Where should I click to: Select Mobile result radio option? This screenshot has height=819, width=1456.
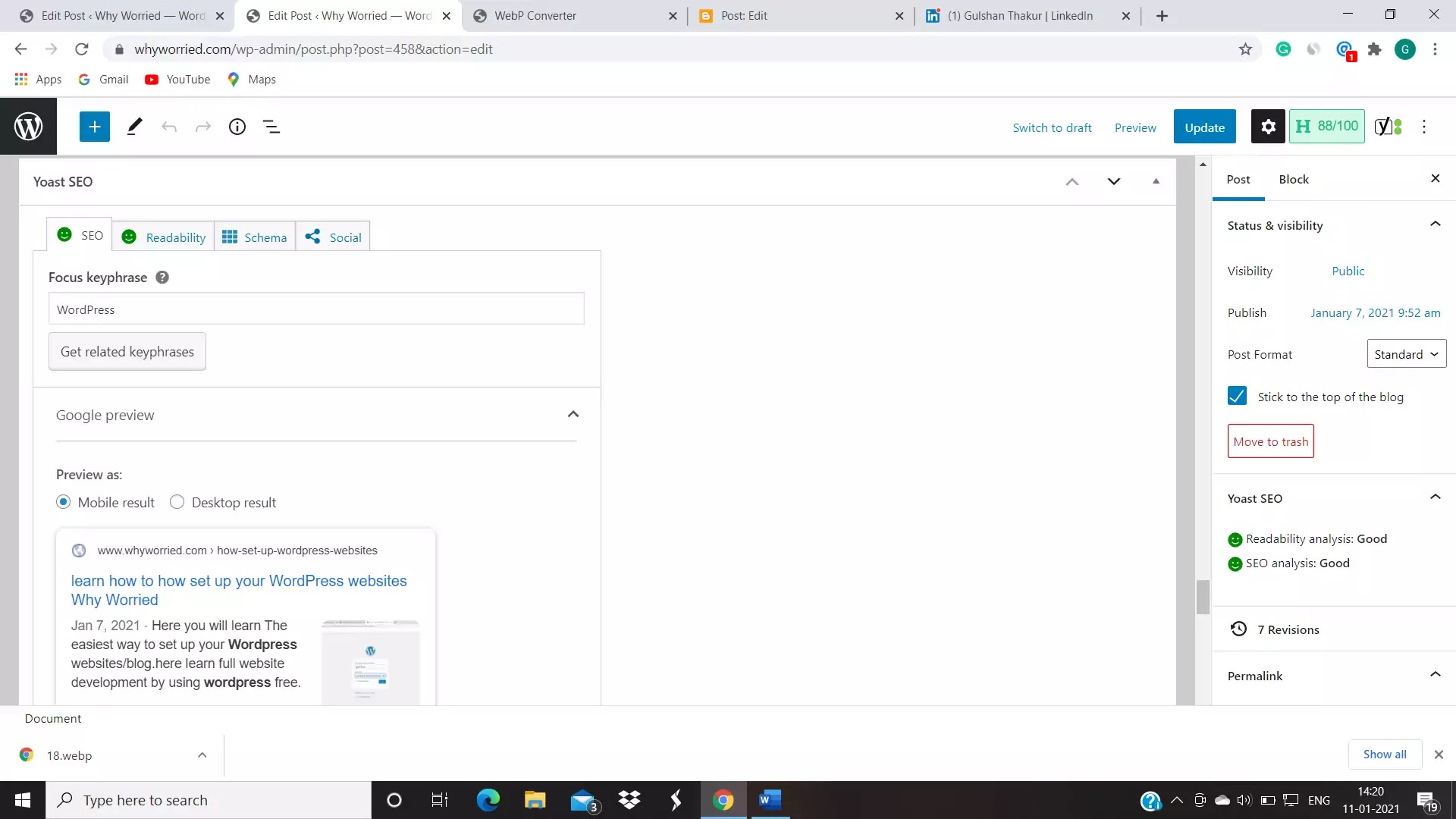pos(64,502)
